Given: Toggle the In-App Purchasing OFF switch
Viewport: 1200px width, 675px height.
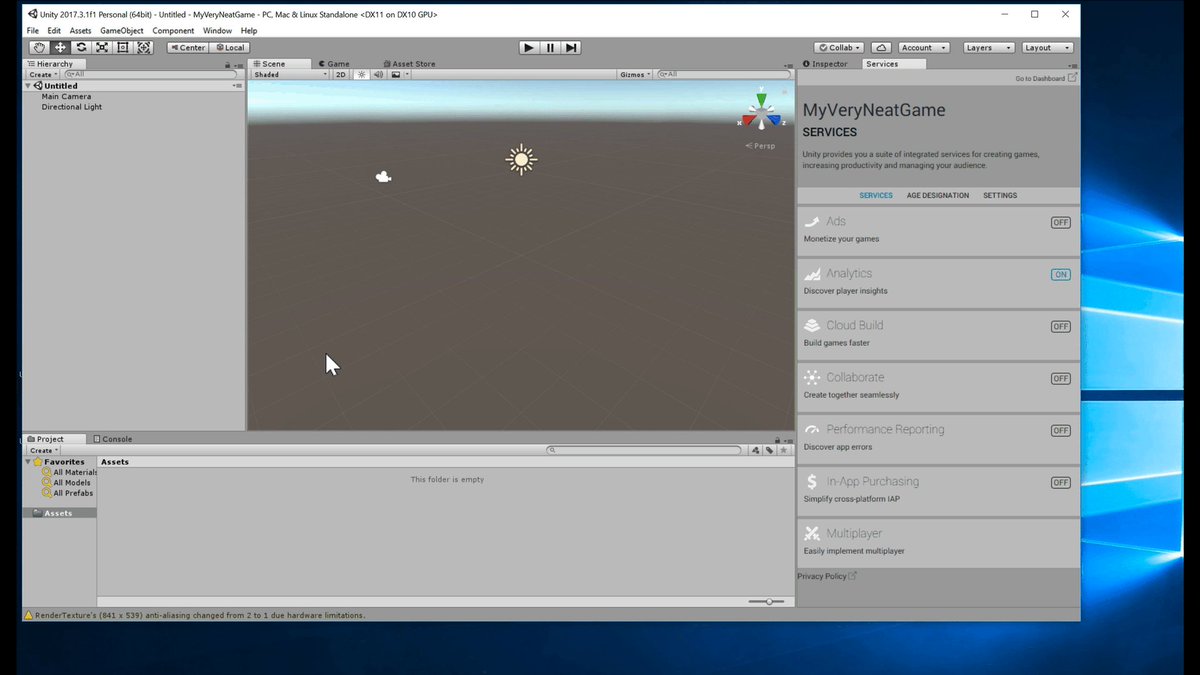Looking at the screenshot, I should [1061, 482].
